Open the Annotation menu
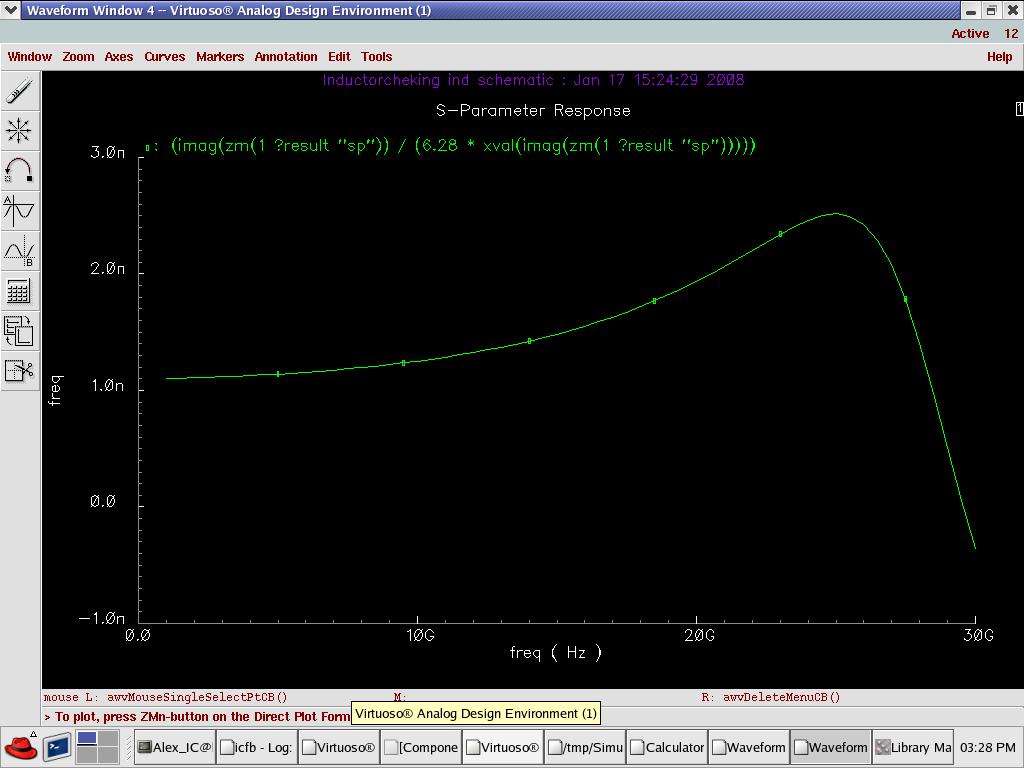The width and height of the screenshot is (1024, 768). click(x=285, y=57)
